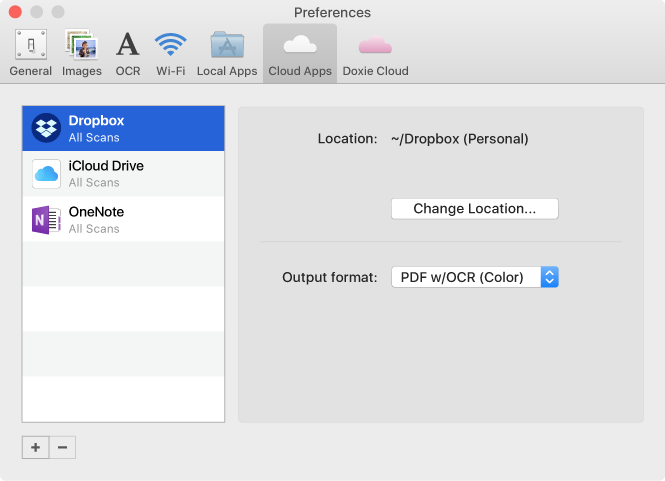Click the empty area of the apps list

pos(123,330)
